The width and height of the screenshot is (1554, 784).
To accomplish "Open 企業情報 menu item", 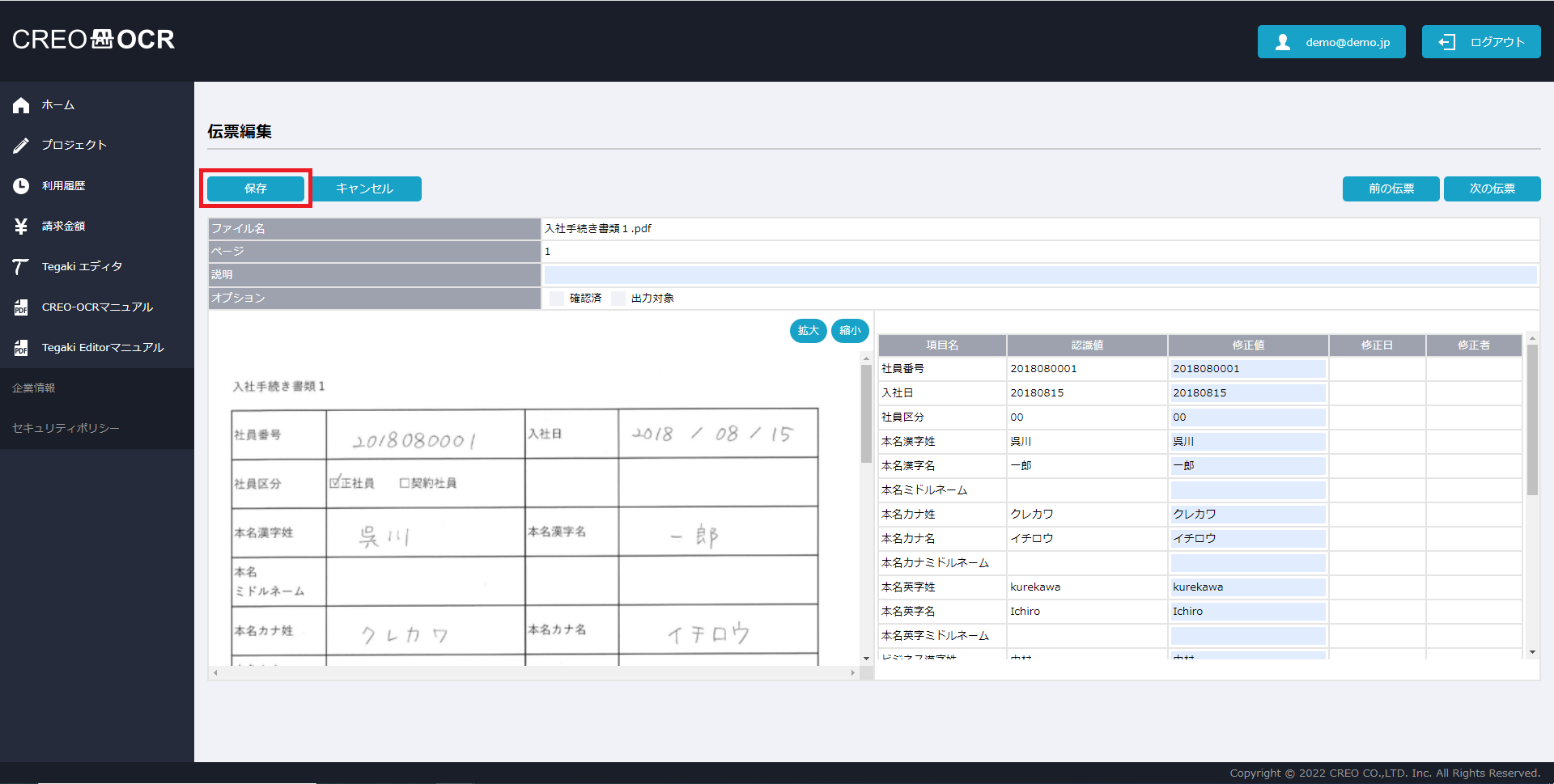I will pyautogui.click(x=34, y=388).
